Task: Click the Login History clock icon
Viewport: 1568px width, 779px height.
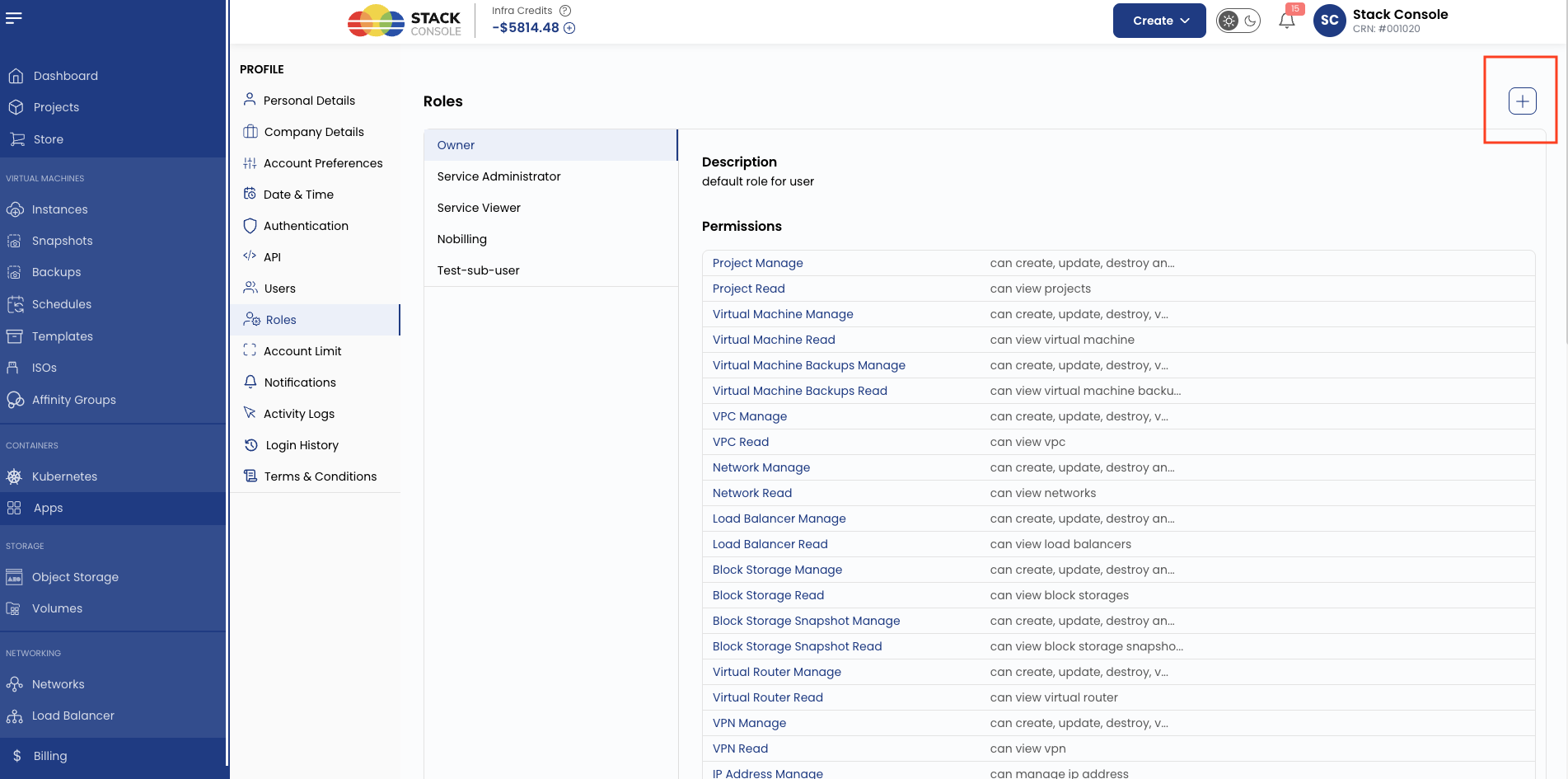Action: click(x=251, y=444)
